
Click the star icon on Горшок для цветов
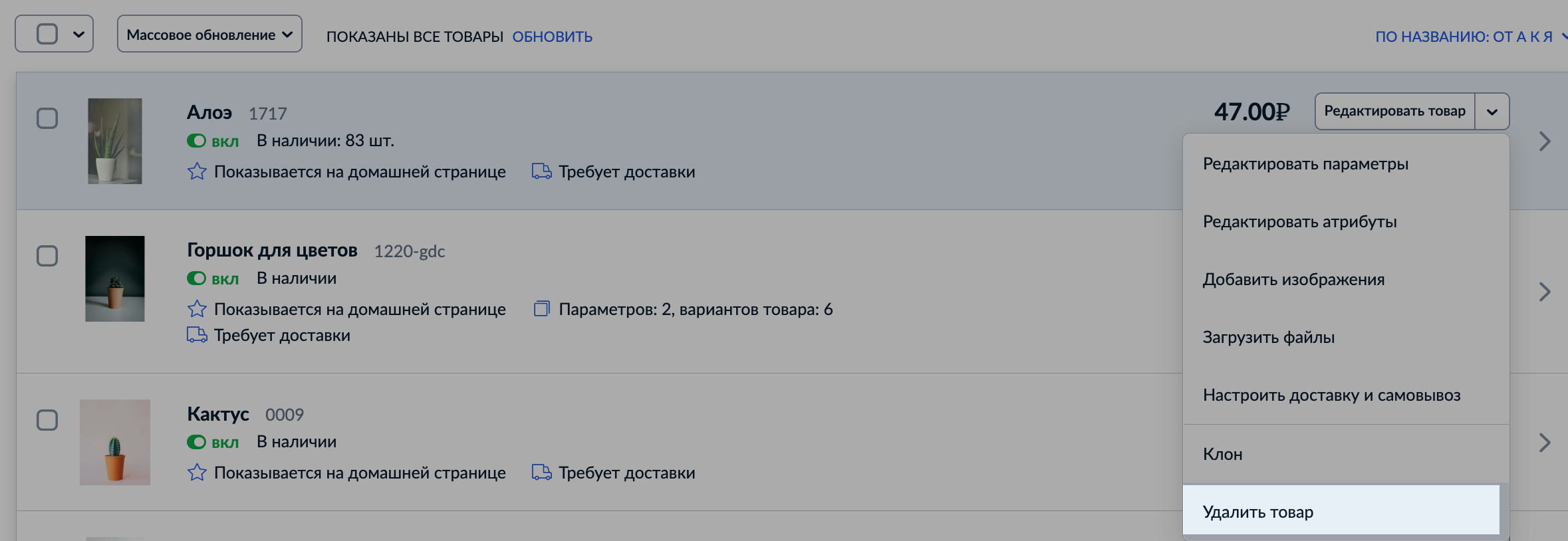(197, 309)
